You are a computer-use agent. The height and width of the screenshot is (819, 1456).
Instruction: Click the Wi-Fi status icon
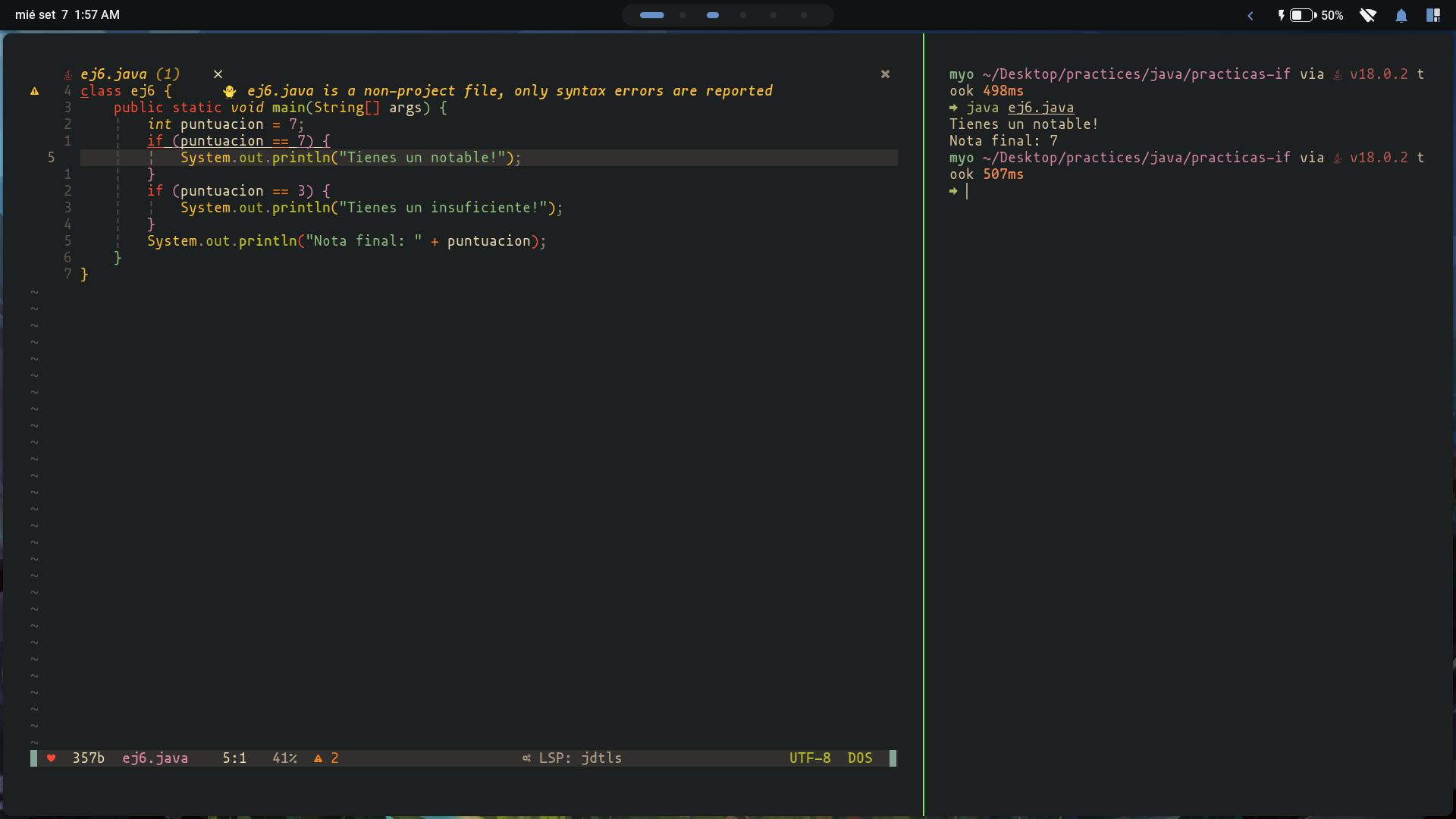(x=1367, y=15)
